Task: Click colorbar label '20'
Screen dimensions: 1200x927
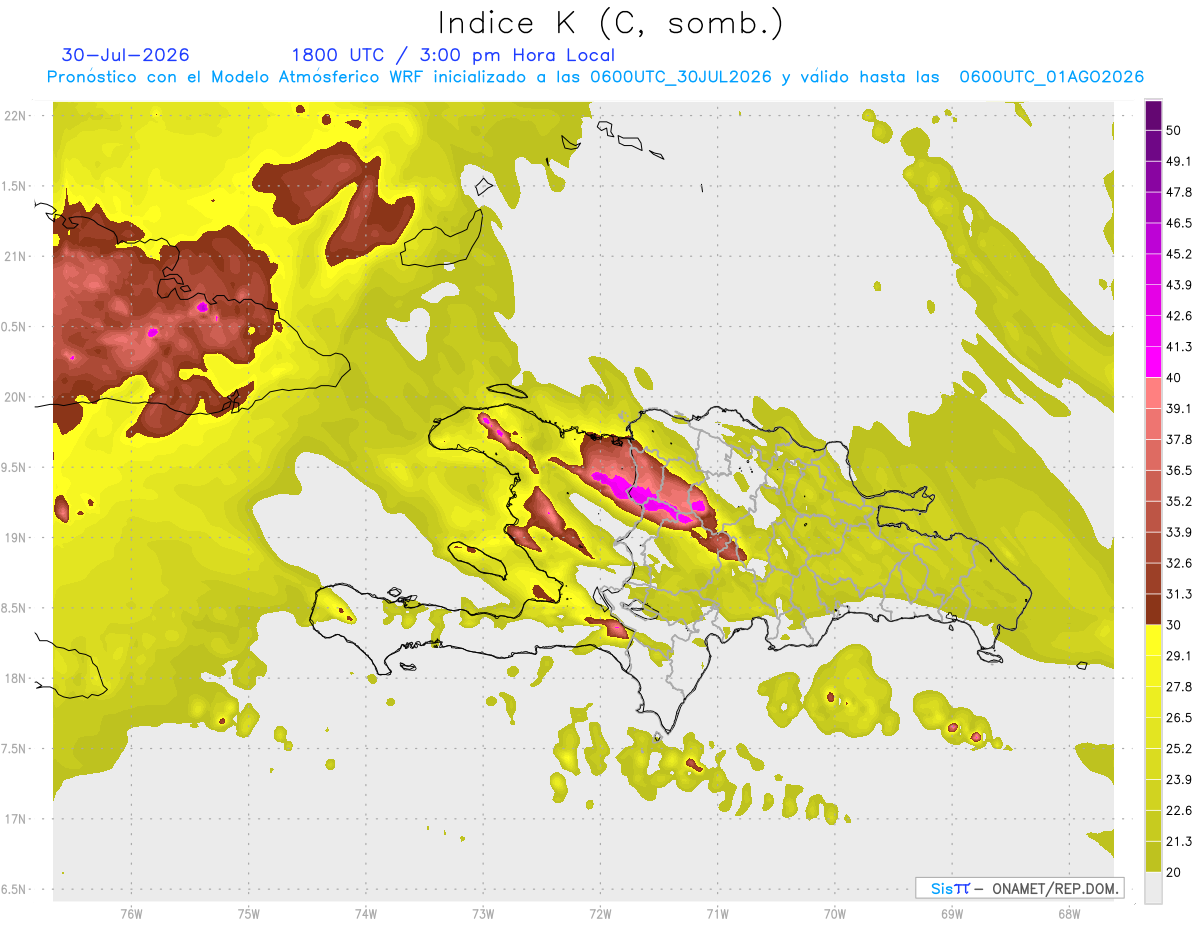Action: pyautogui.click(x=1174, y=872)
